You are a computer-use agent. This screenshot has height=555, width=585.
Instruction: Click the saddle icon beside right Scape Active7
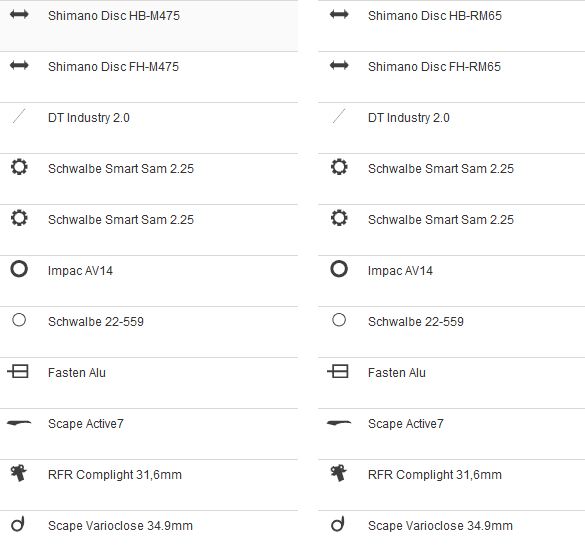[x=339, y=423]
